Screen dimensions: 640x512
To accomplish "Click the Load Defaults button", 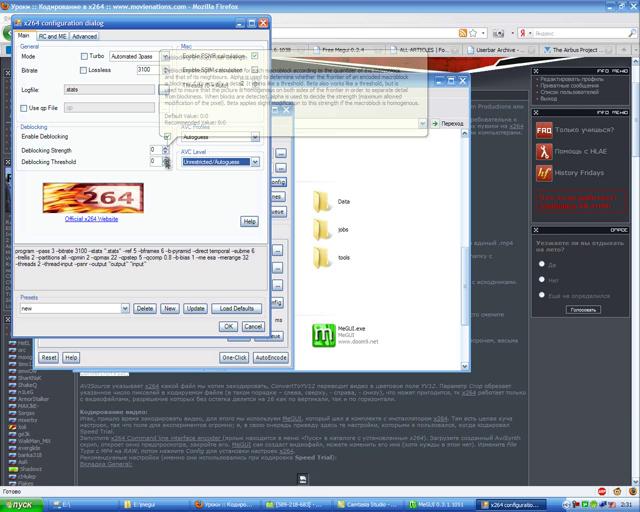I will coord(237,309).
